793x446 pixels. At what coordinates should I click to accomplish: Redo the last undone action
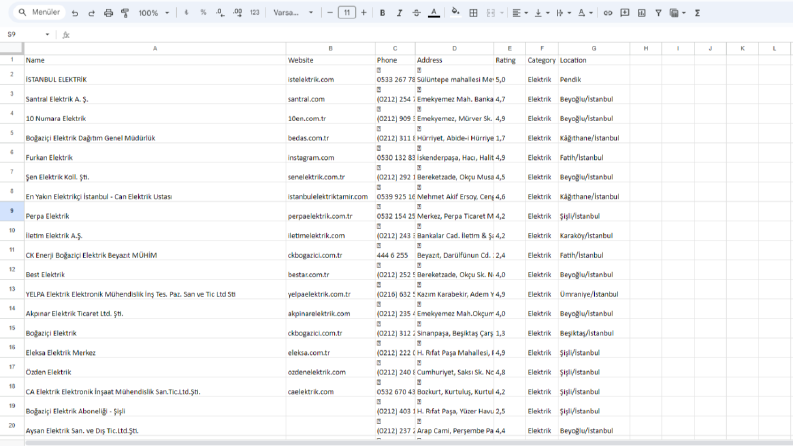click(x=92, y=13)
